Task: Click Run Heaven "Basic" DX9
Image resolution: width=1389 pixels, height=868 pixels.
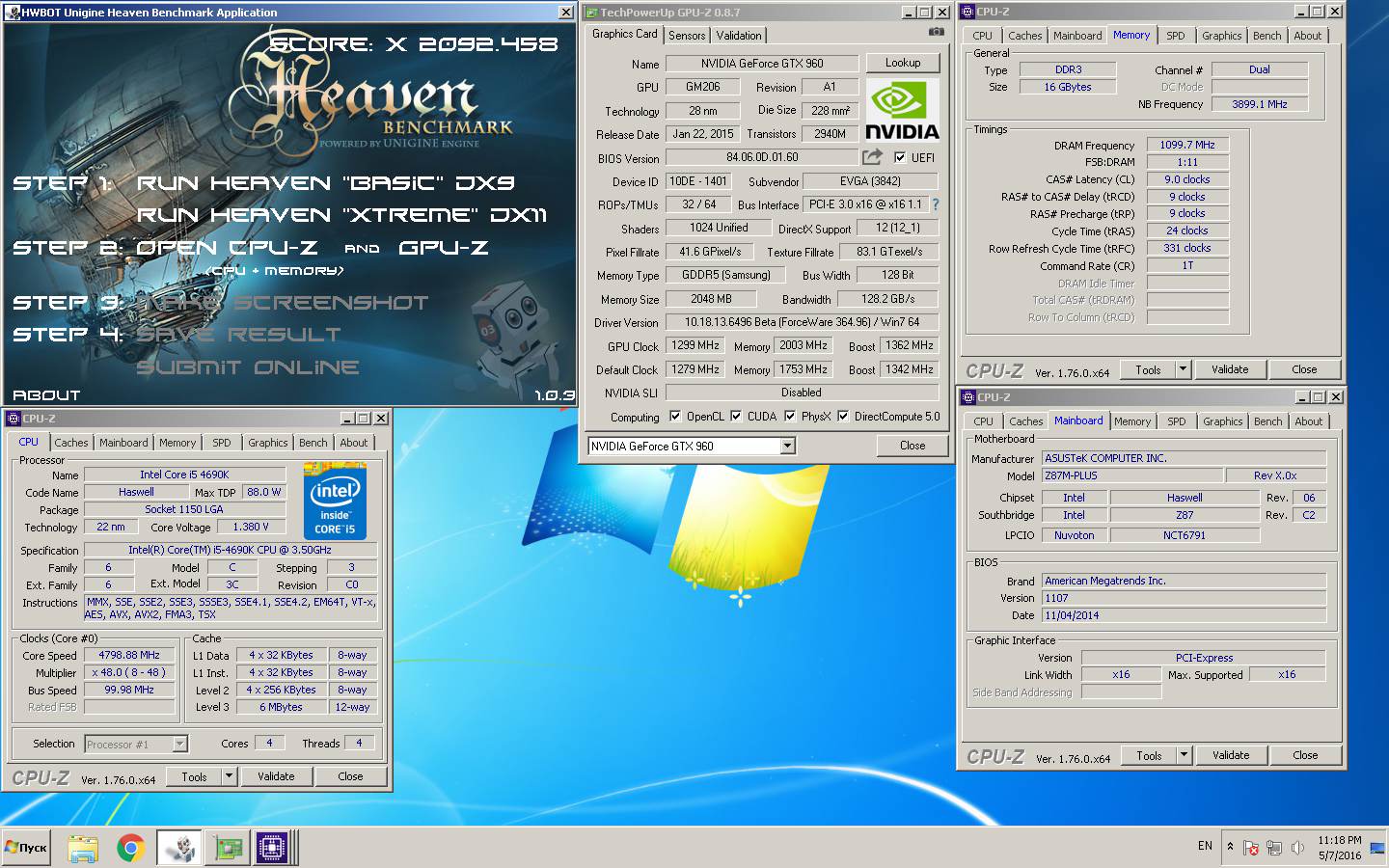Action: click(326, 183)
